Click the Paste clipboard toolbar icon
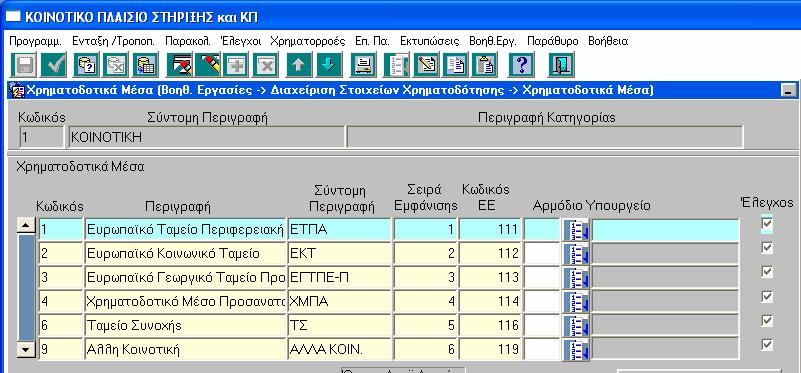 tap(485, 65)
